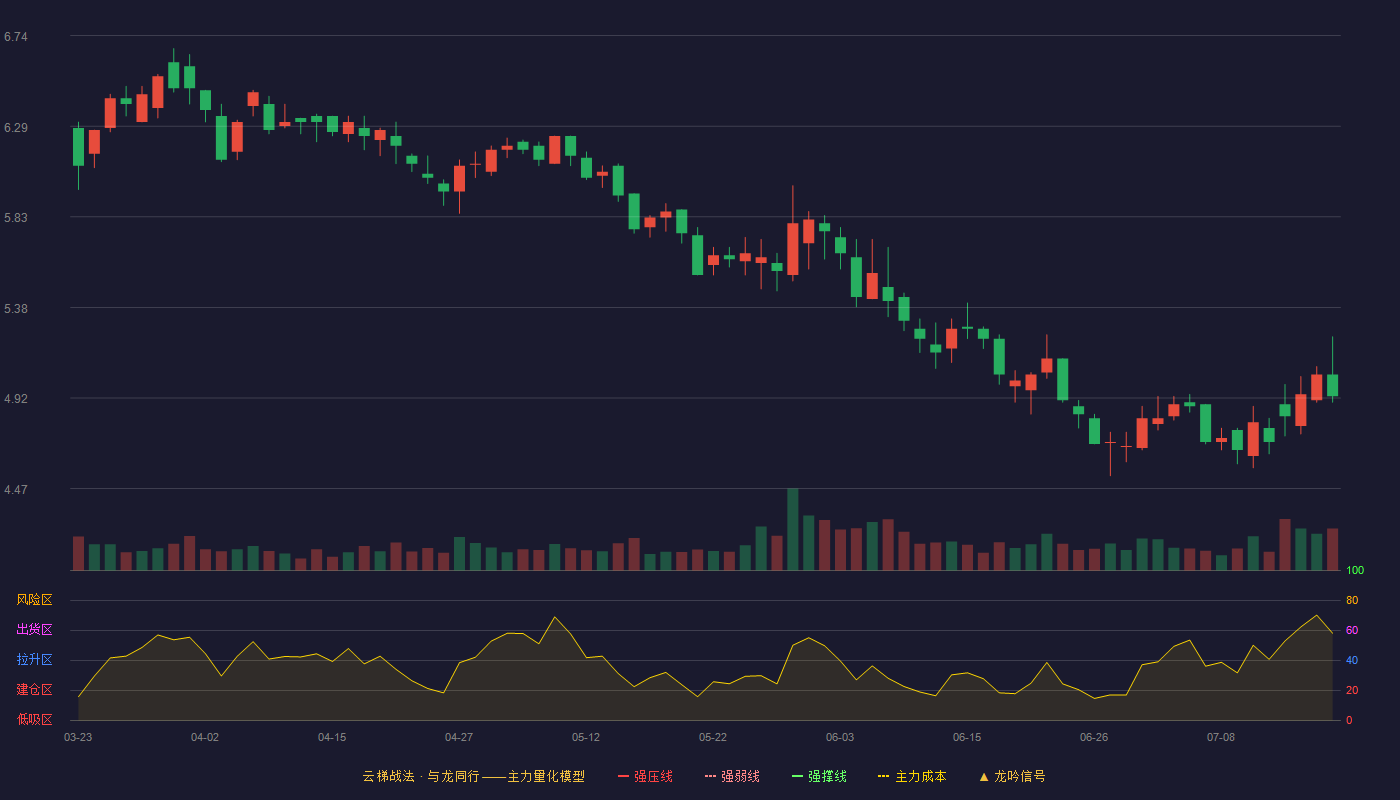Toggle the 强弱线 legend series

[732, 776]
